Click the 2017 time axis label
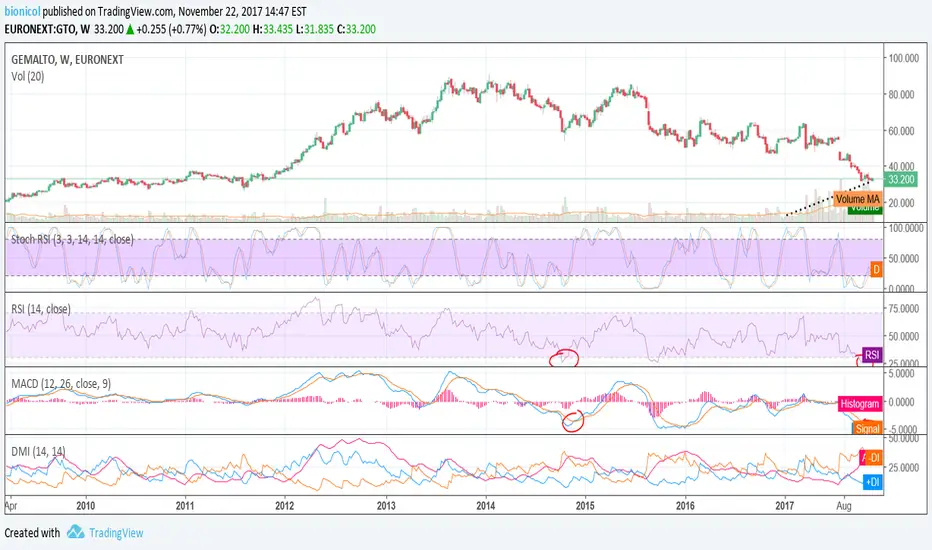Viewport: 932px width, 550px height. [785, 506]
